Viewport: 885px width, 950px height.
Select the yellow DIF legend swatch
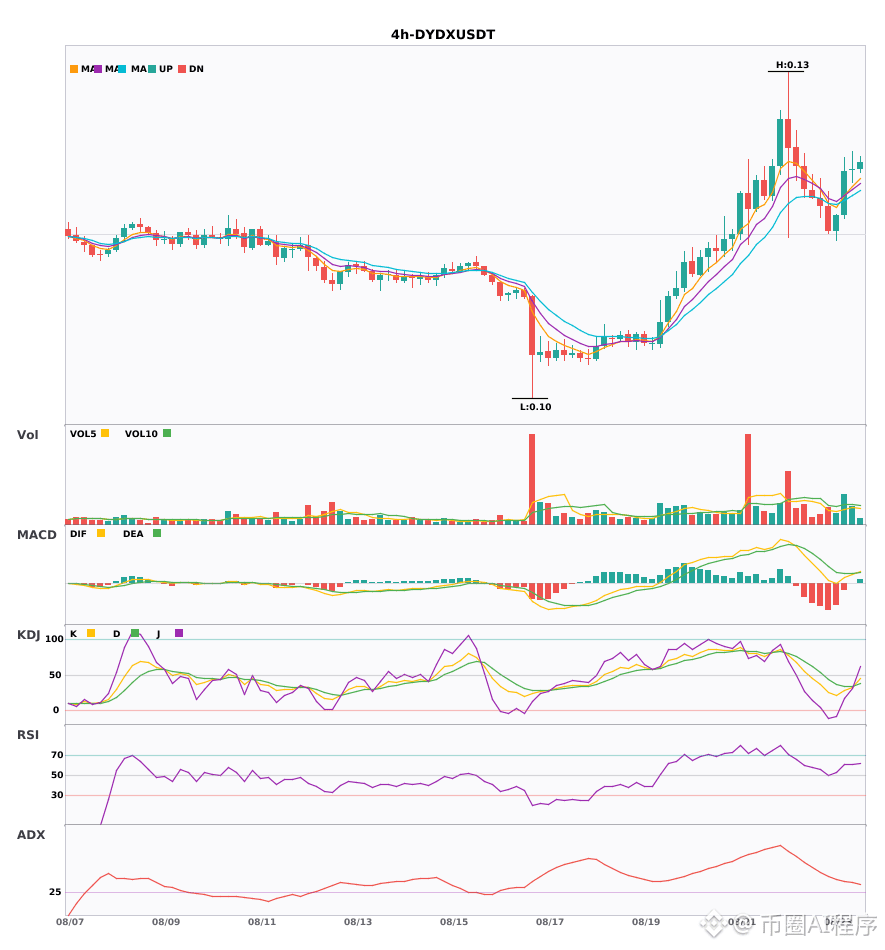tap(101, 533)
